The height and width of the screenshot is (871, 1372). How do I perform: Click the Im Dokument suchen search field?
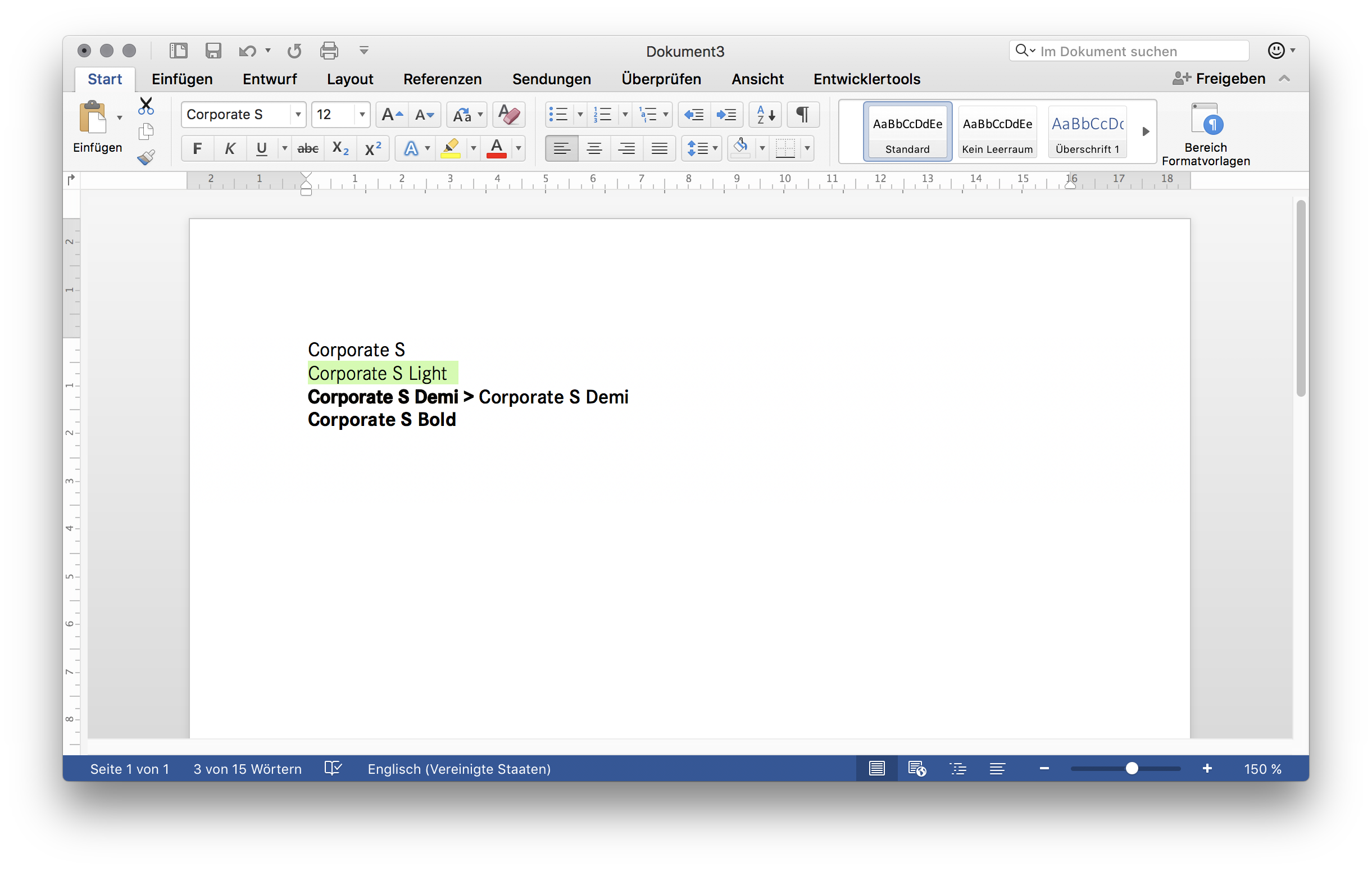1129,51
